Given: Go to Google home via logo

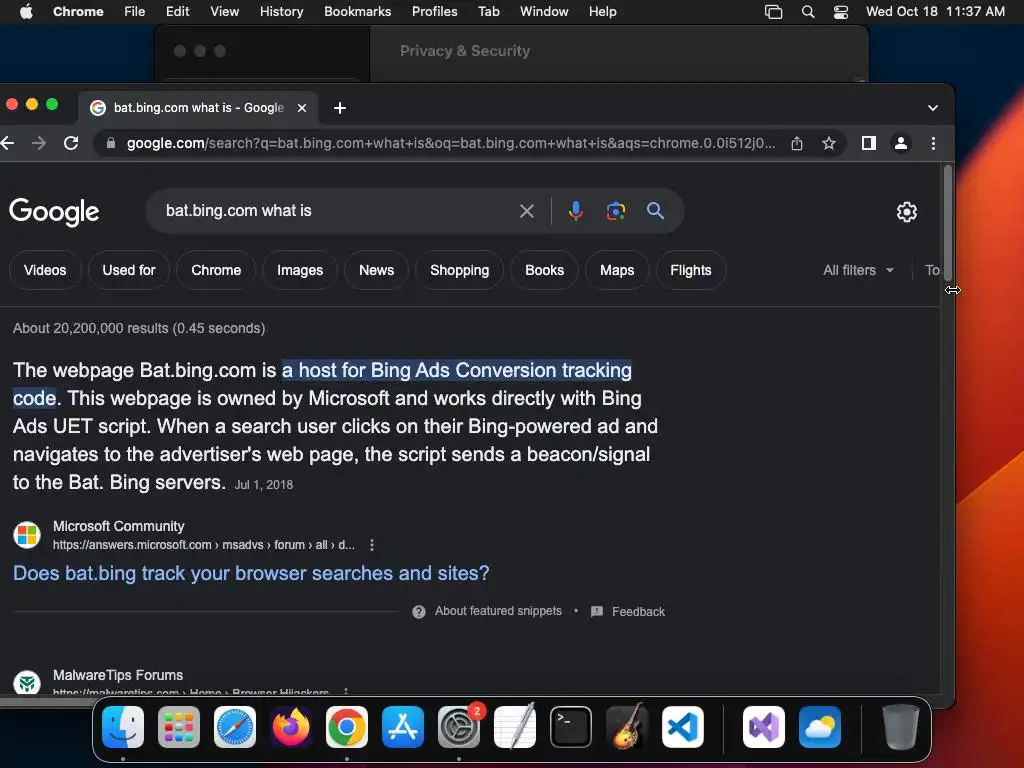Looking at the screenshot, I should (54, 211).
